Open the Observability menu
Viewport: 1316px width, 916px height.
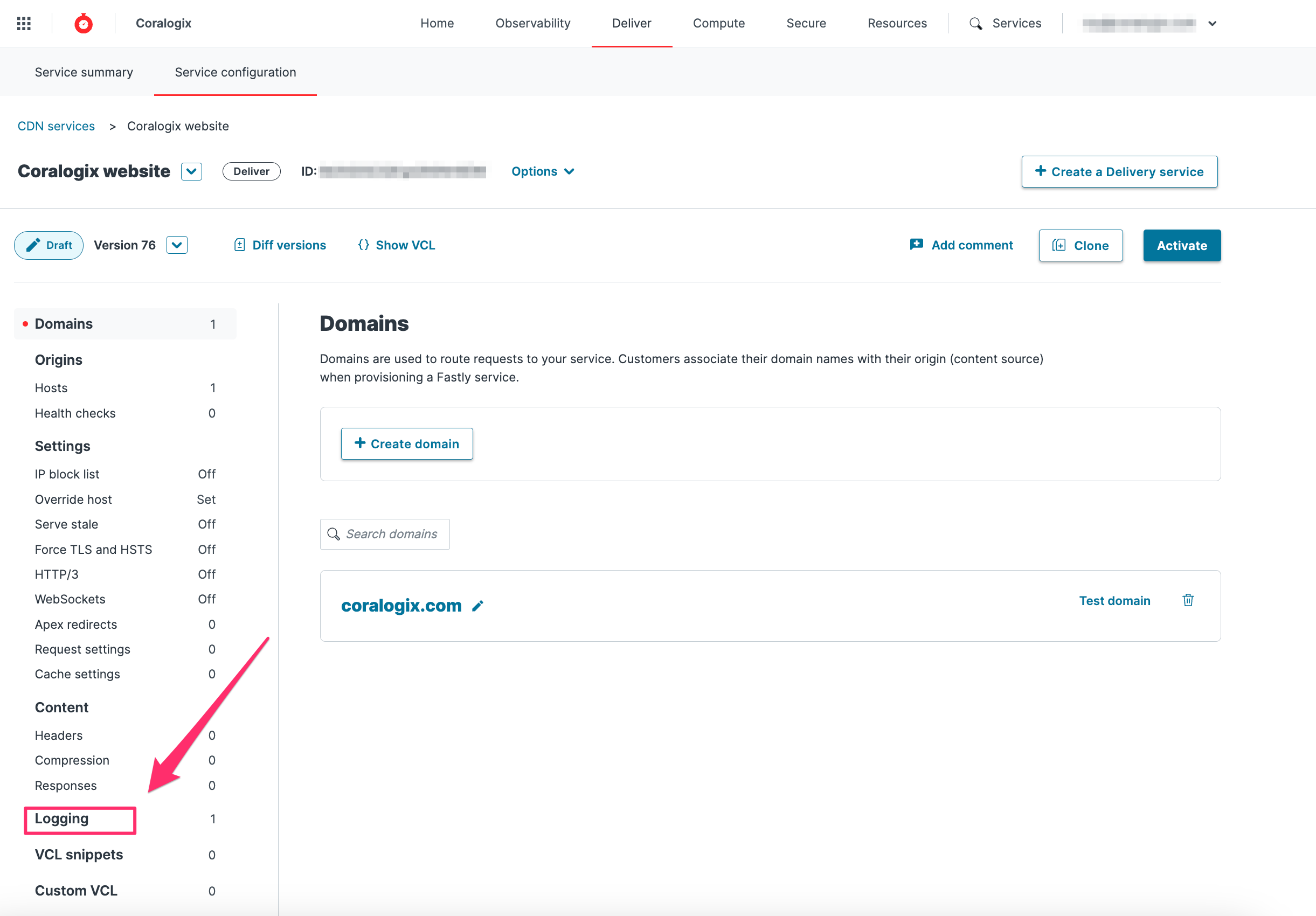[x=532, y=24]
